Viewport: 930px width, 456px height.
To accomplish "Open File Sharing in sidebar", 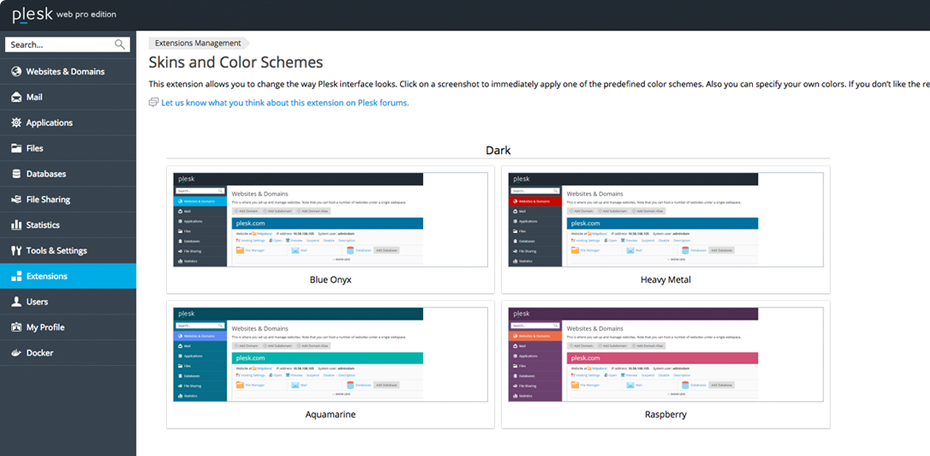I will (x=68, y=200).
